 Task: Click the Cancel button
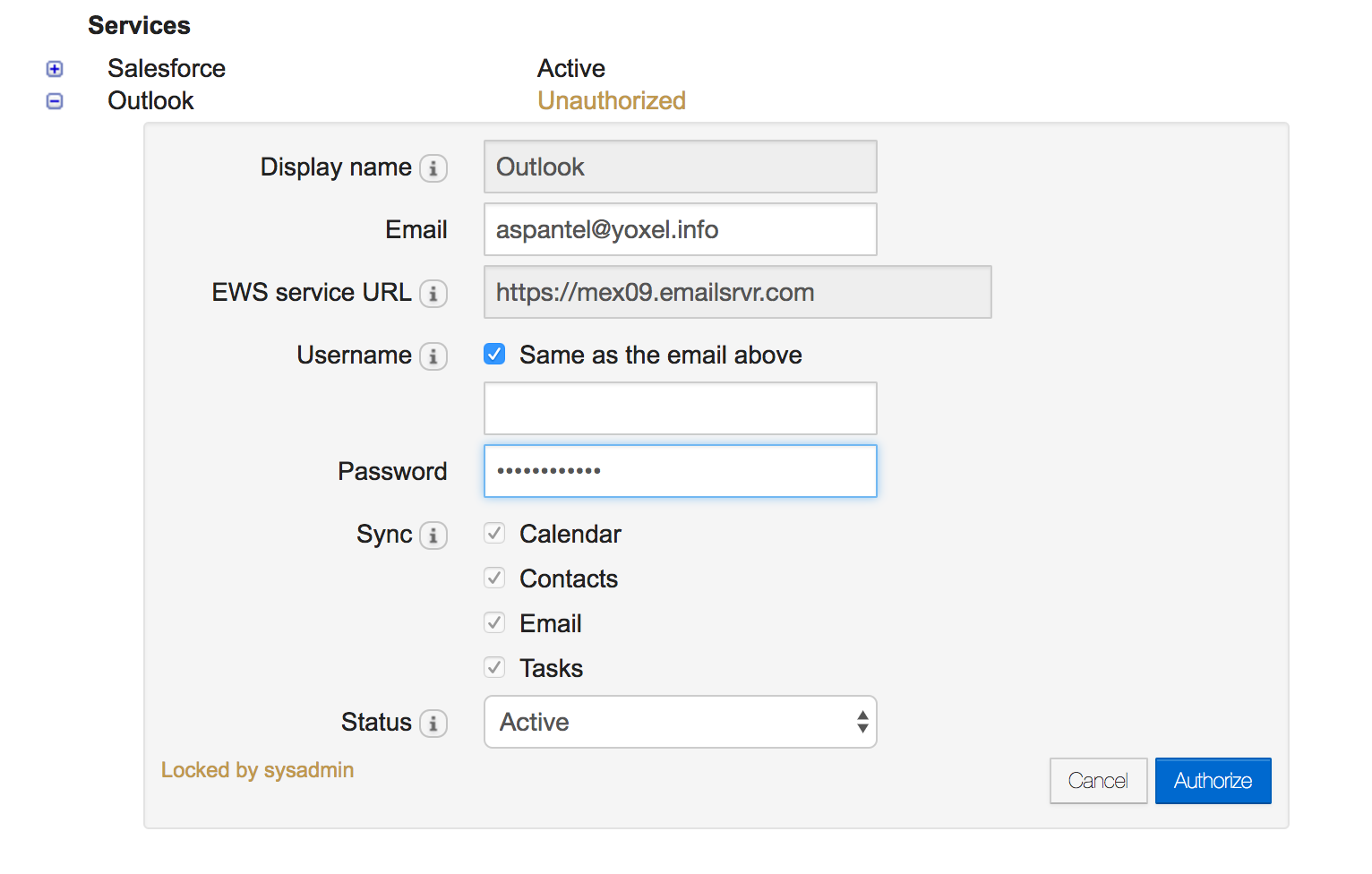1098,781
